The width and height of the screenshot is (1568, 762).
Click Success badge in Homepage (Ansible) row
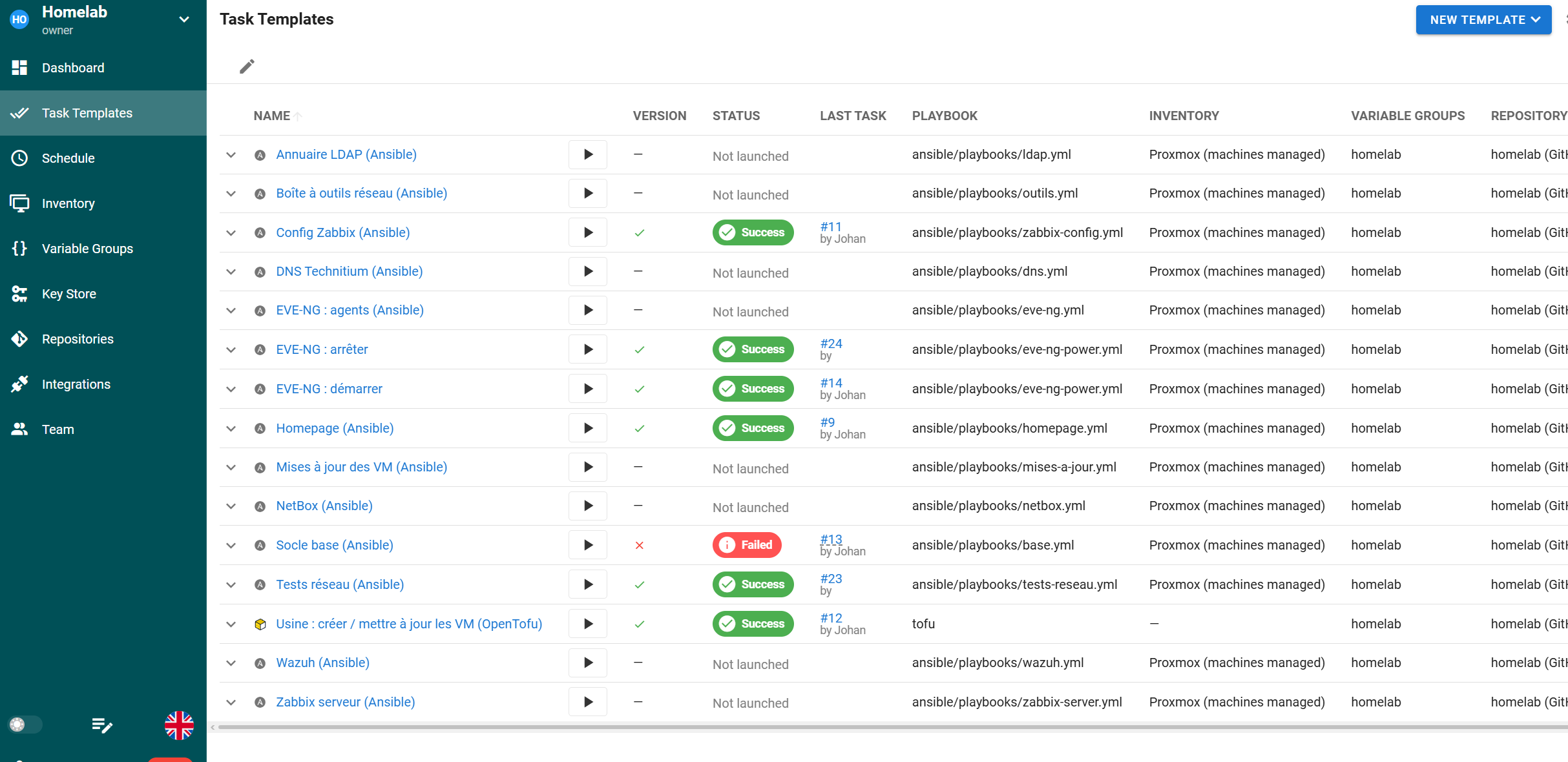click(x=753, y=428)
